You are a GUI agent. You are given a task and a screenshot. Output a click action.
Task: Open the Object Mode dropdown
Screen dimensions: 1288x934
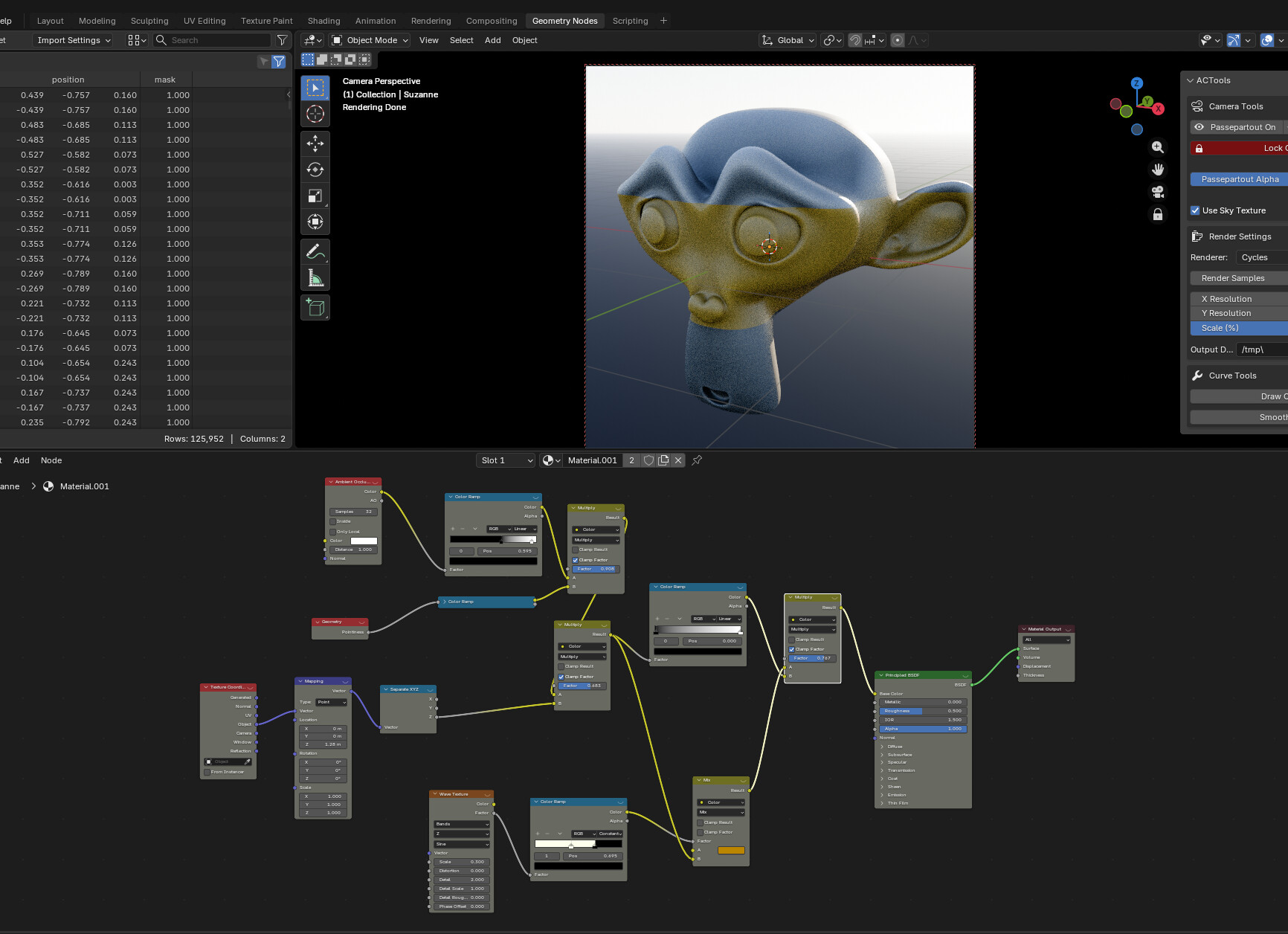coord(370,40)
